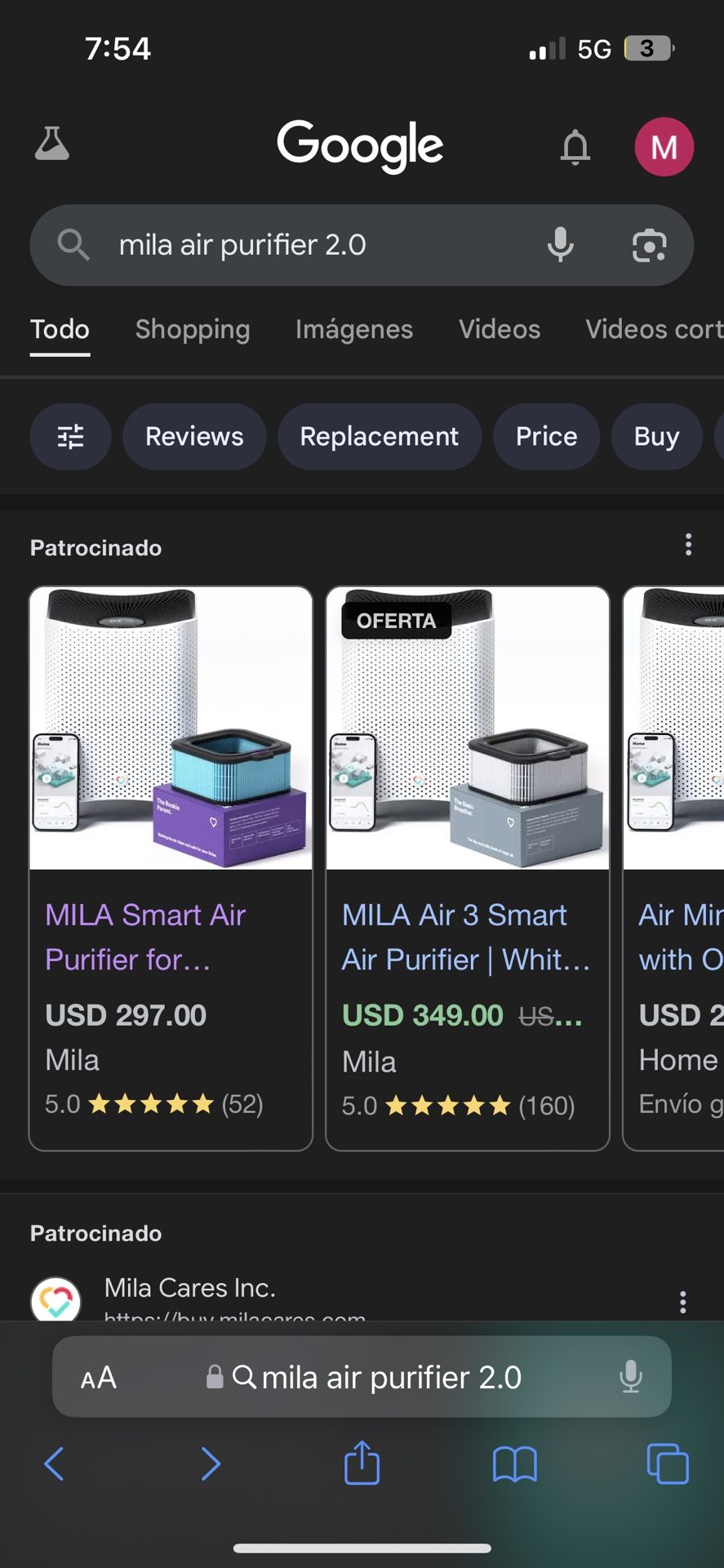This screenshot has width=724, height=1568.
Task: Open the account profile avatar
Action: [x=664, y=147]
